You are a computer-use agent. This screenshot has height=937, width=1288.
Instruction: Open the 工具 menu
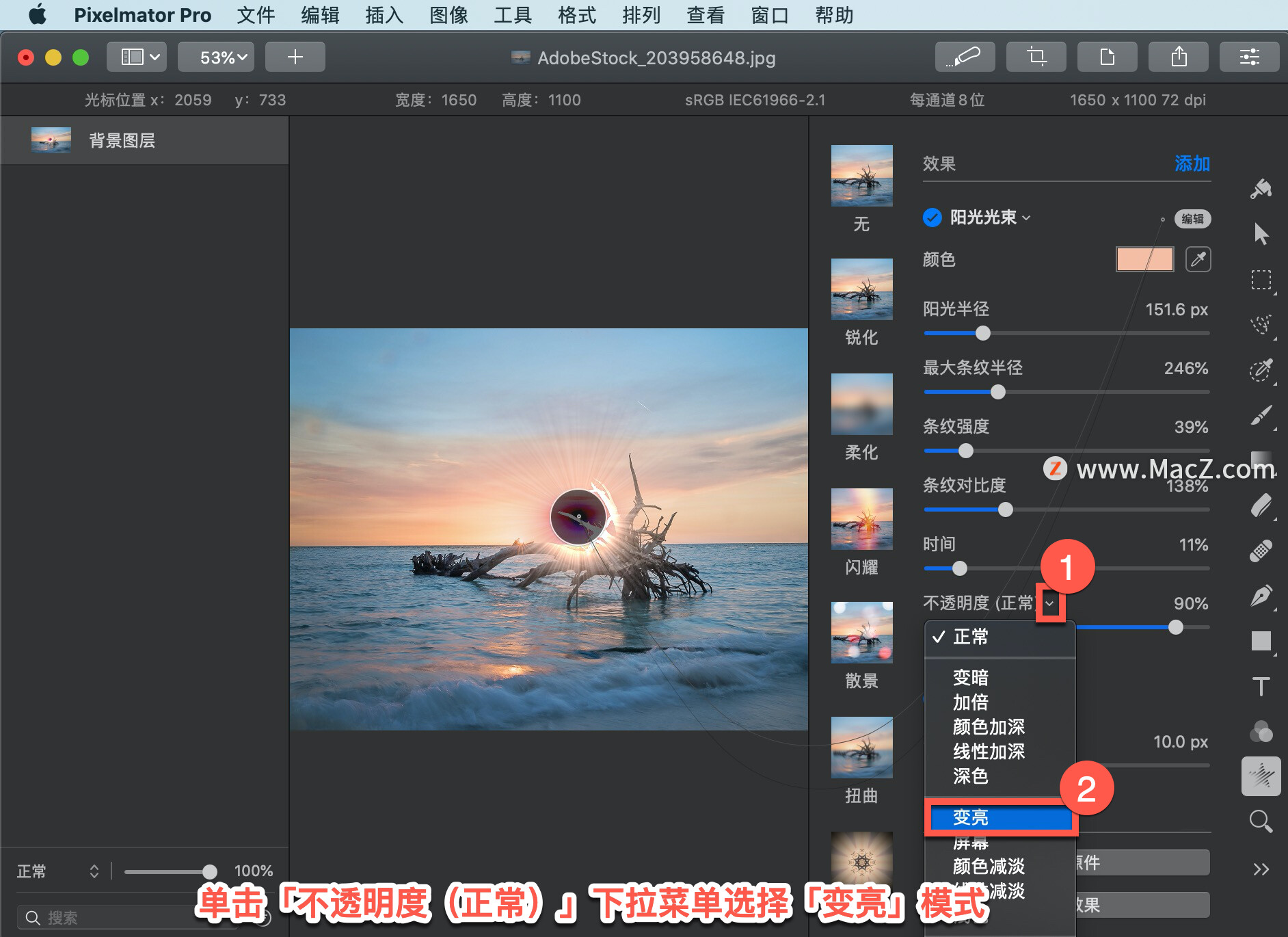click(x=513, y=14)
